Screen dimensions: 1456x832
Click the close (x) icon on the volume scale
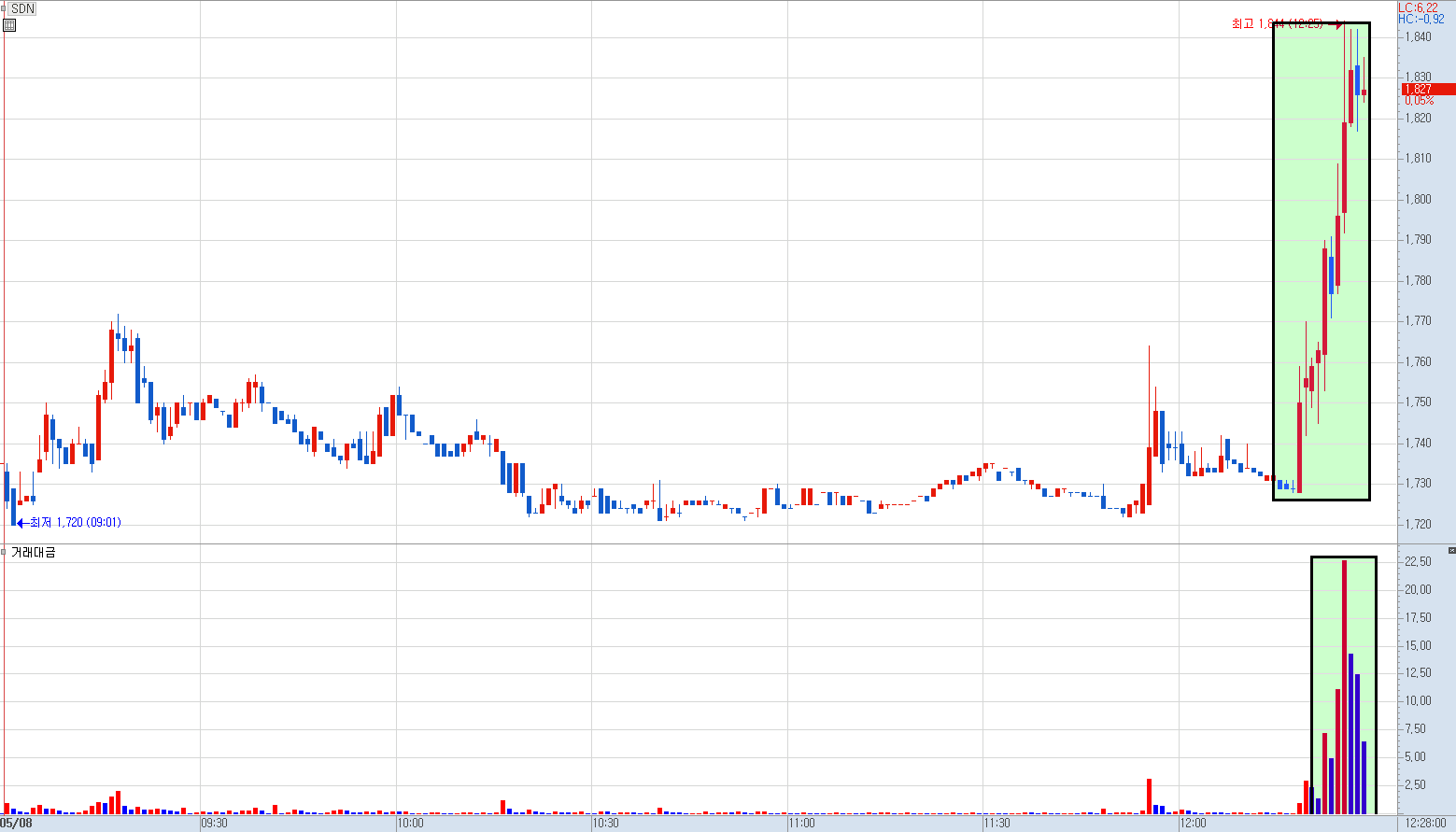click(1449, 549)
